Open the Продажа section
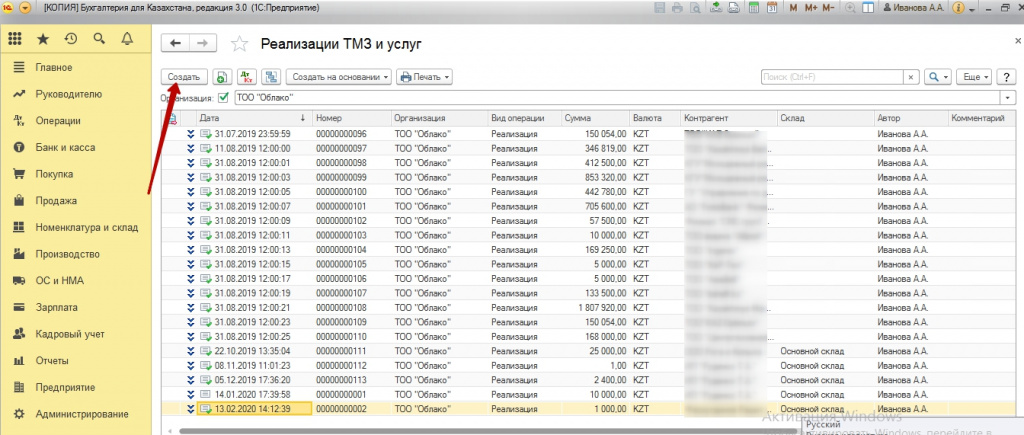 tap(76, 201)
